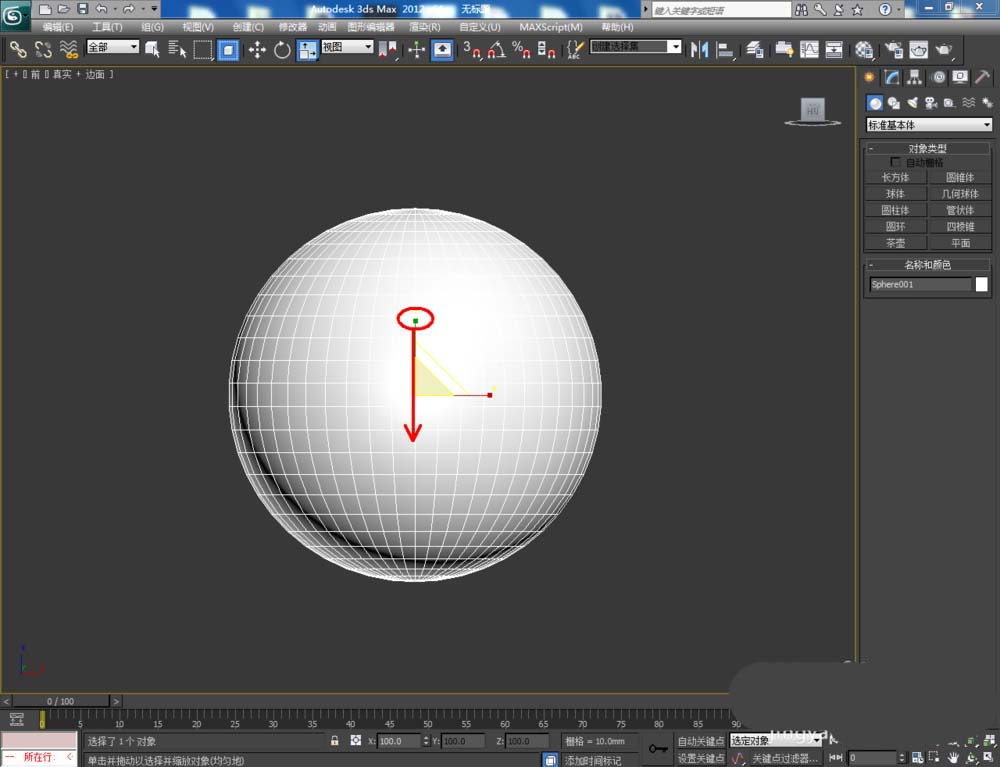Select the Move tool in main toolbar
Image resolution: width=1000 pixels, height=767 pixels.
click(x=257, y=49)
